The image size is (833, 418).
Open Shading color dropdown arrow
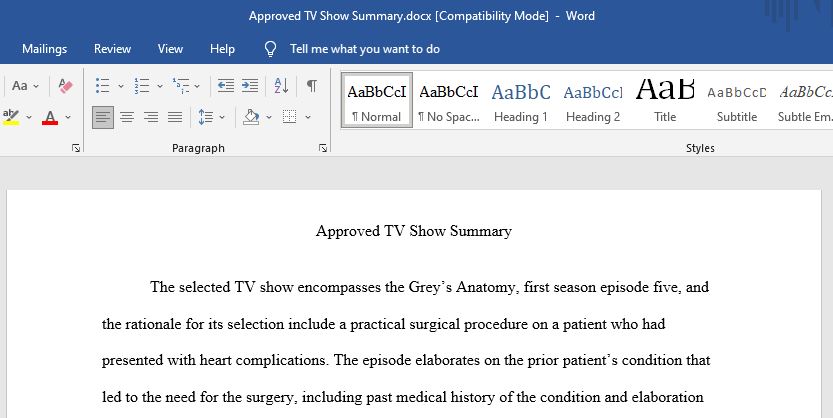click(269, 117)
